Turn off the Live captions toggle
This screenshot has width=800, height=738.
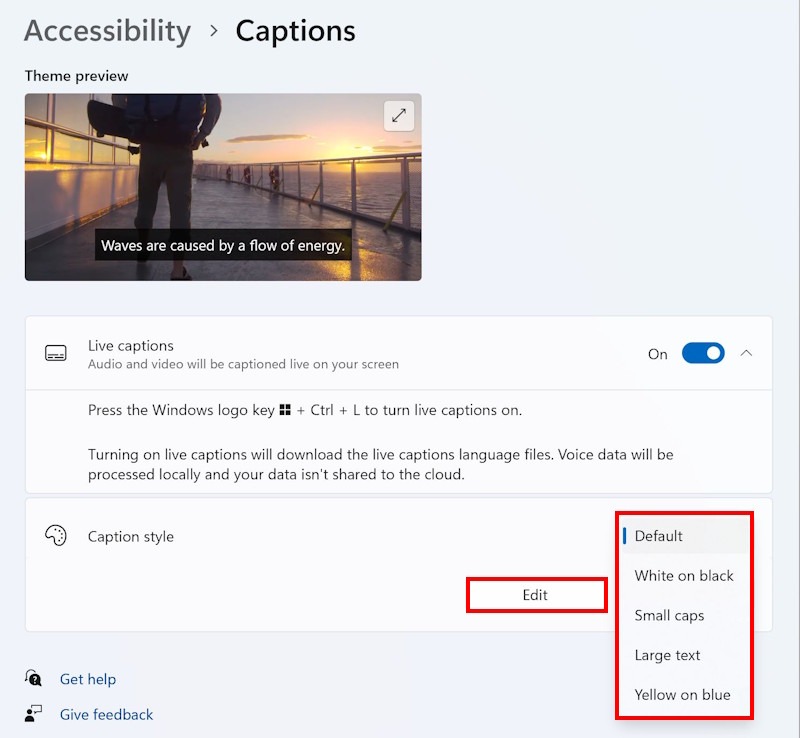coord(703,353)
